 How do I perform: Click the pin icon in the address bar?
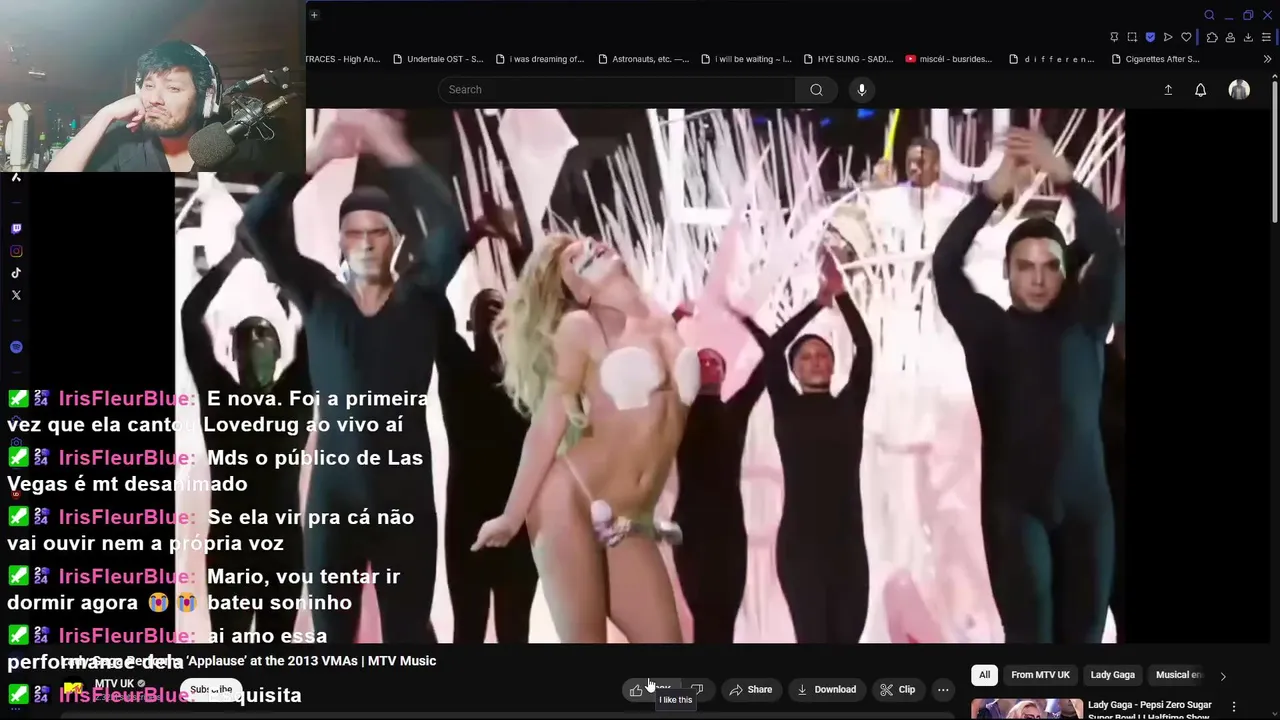click(1114, 37)
